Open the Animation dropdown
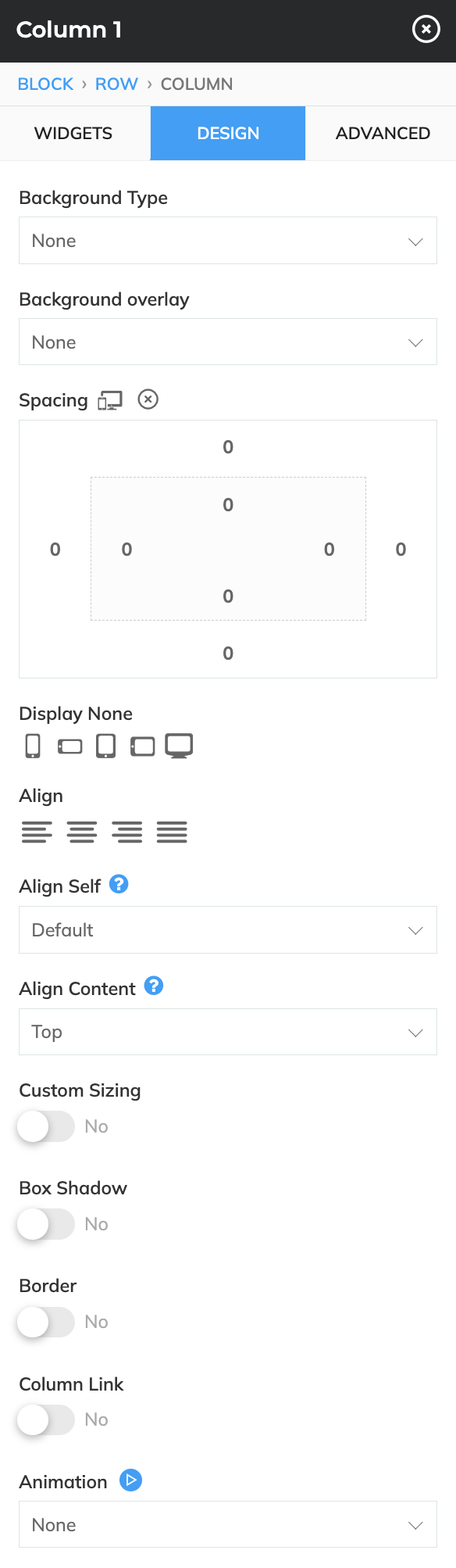The image size is (456, 1568). 228,1524
